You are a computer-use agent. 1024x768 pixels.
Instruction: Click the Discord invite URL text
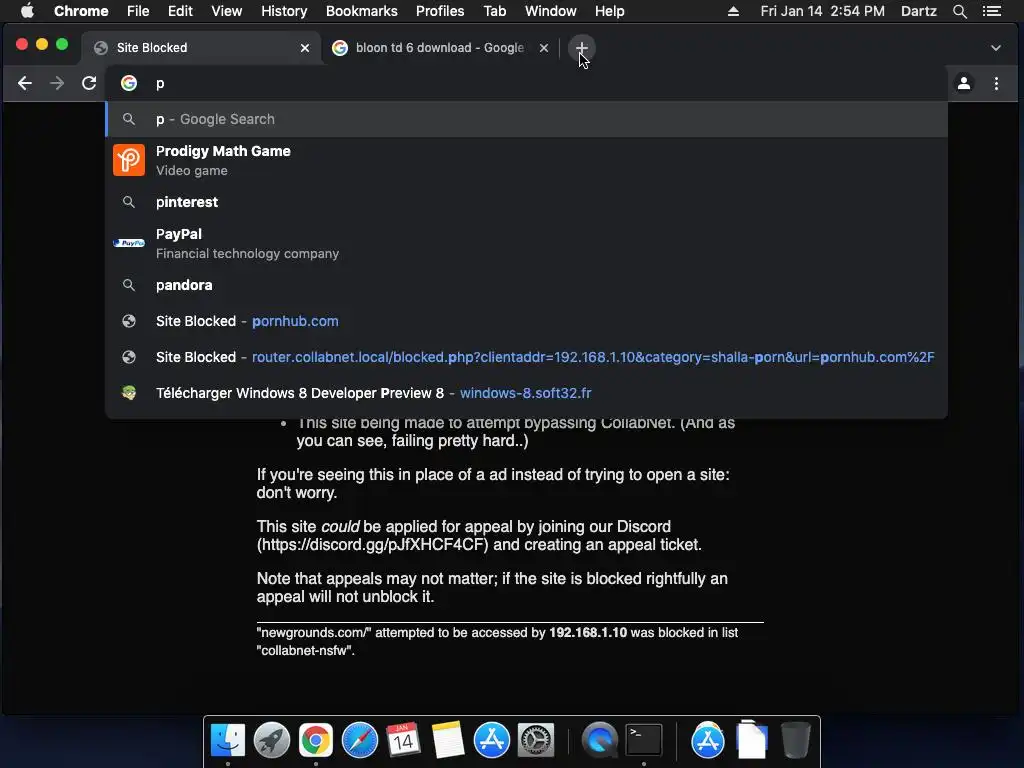pos(373,545)
